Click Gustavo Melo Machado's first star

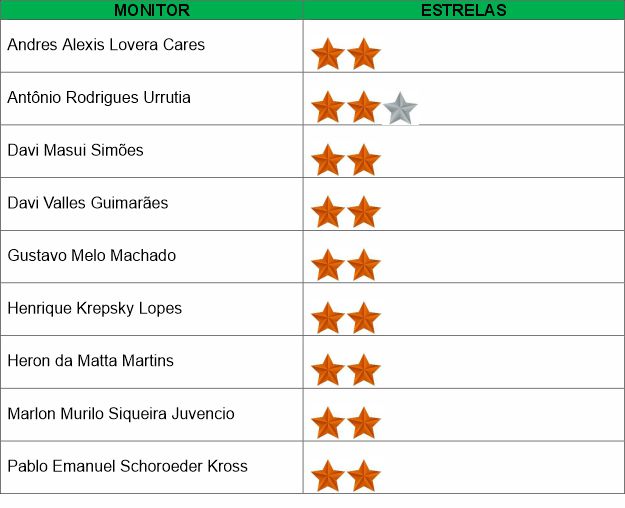[328, 265]
